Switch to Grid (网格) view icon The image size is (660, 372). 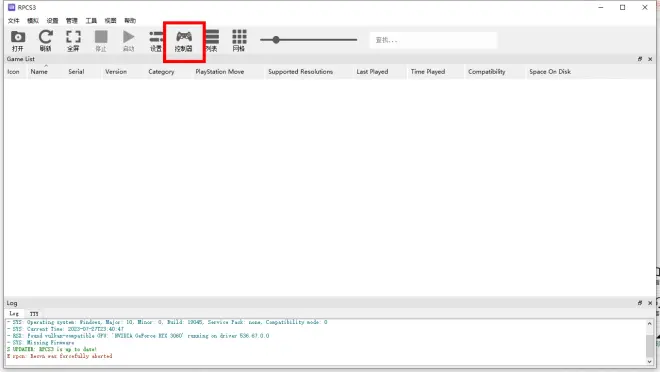point(239,40)
